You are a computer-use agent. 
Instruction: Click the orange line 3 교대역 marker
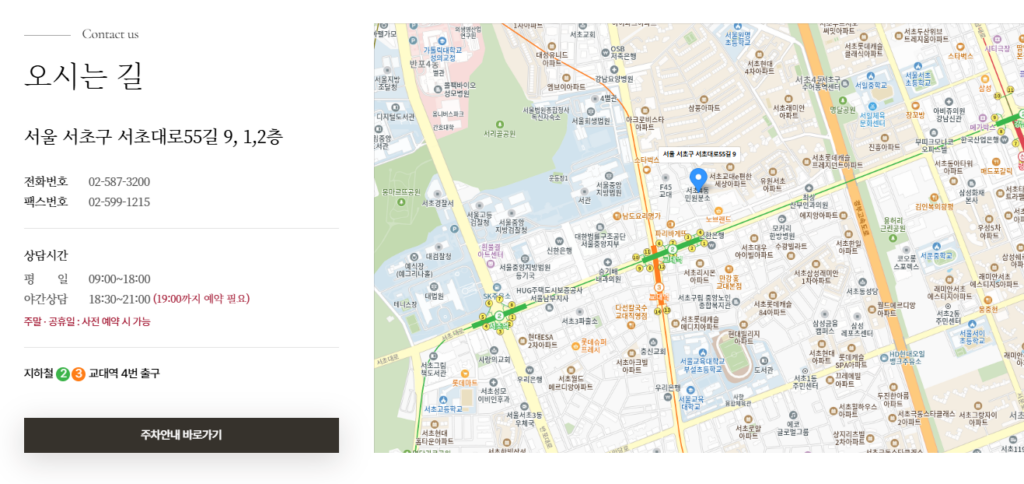[x=659, y=289]
